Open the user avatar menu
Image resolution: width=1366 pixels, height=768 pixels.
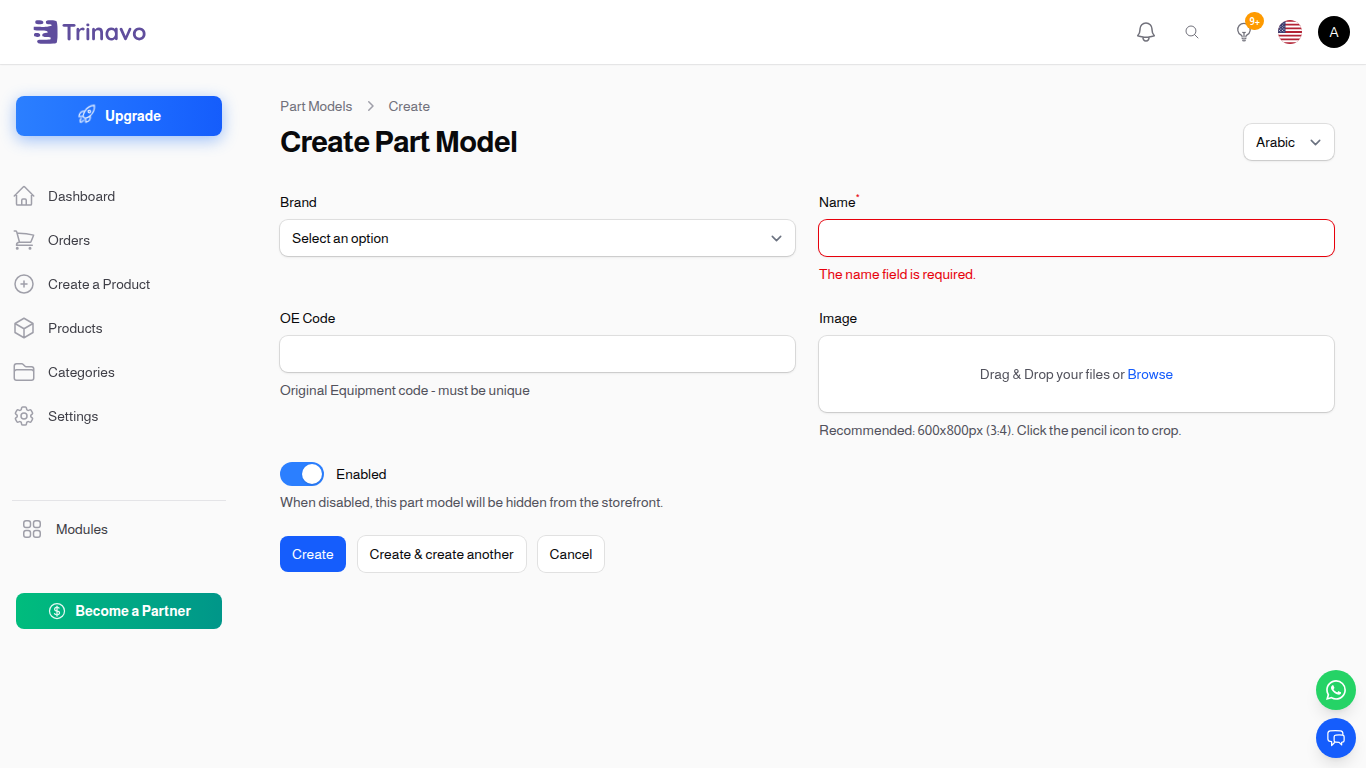pos(1334,32)
